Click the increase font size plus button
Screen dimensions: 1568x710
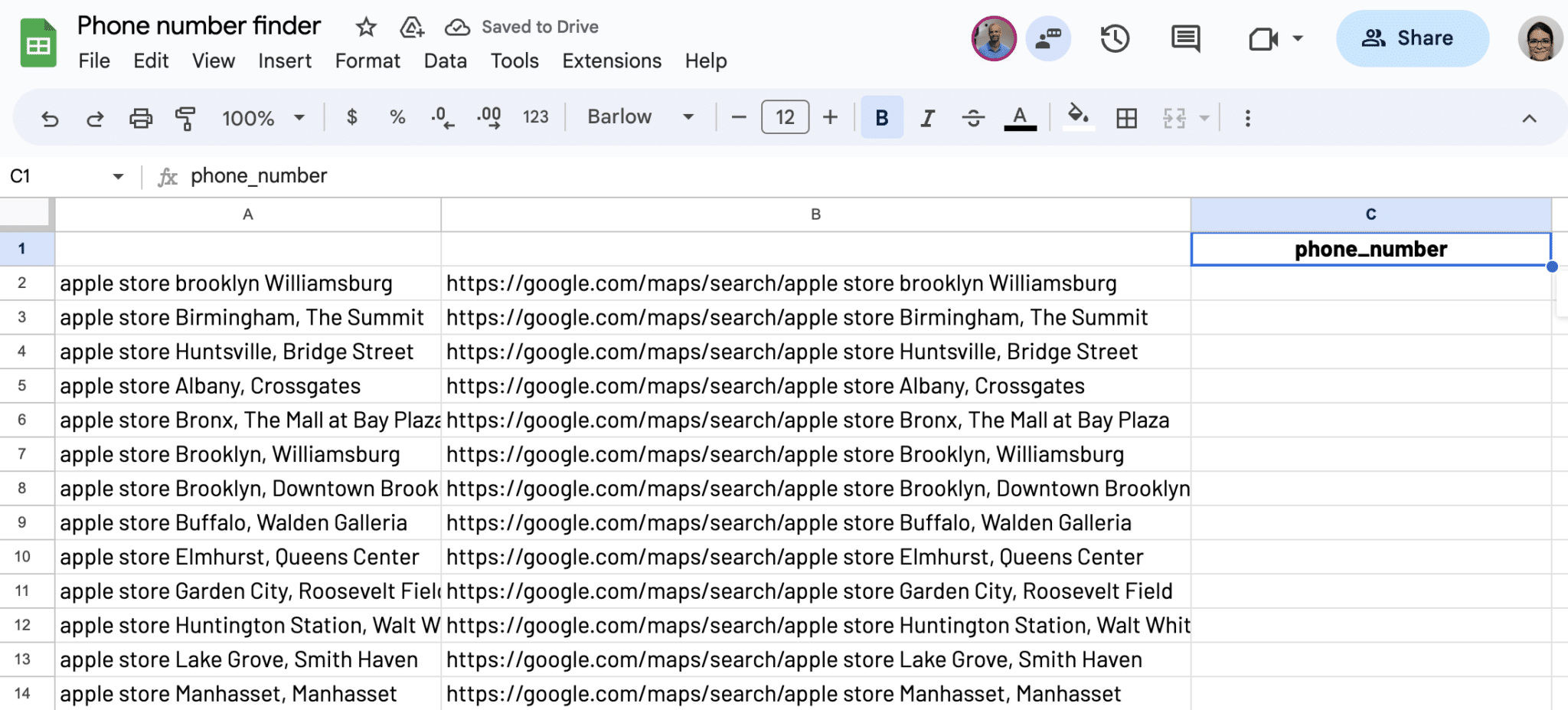tap(830, 117)
